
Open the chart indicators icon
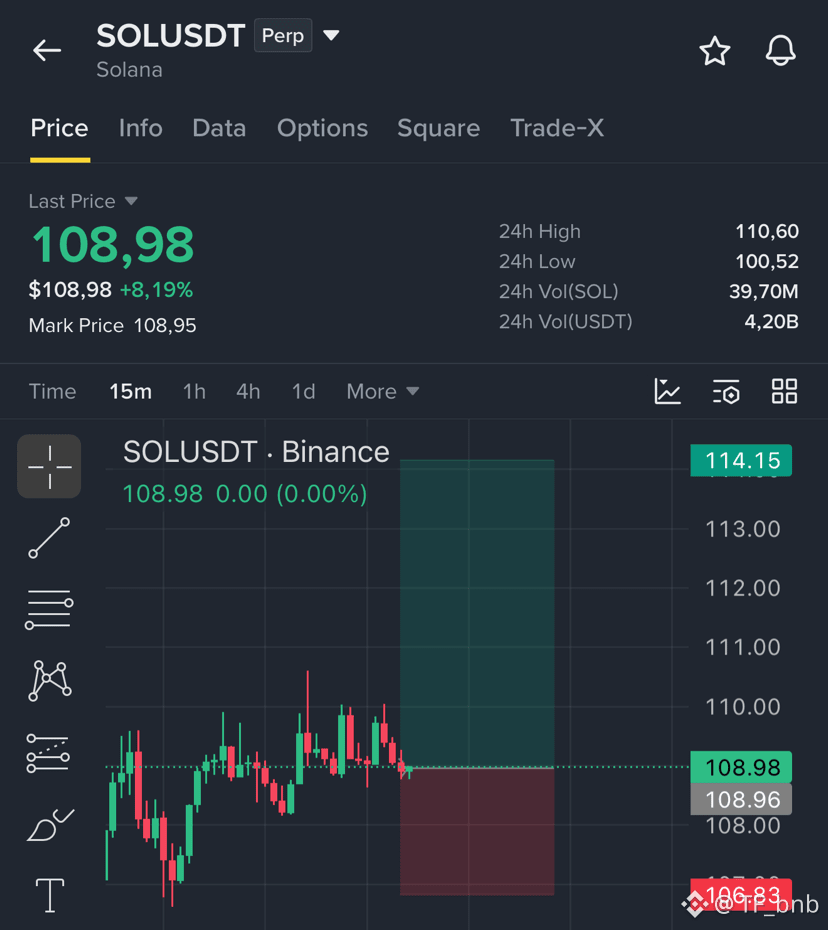tap(667, 391)
